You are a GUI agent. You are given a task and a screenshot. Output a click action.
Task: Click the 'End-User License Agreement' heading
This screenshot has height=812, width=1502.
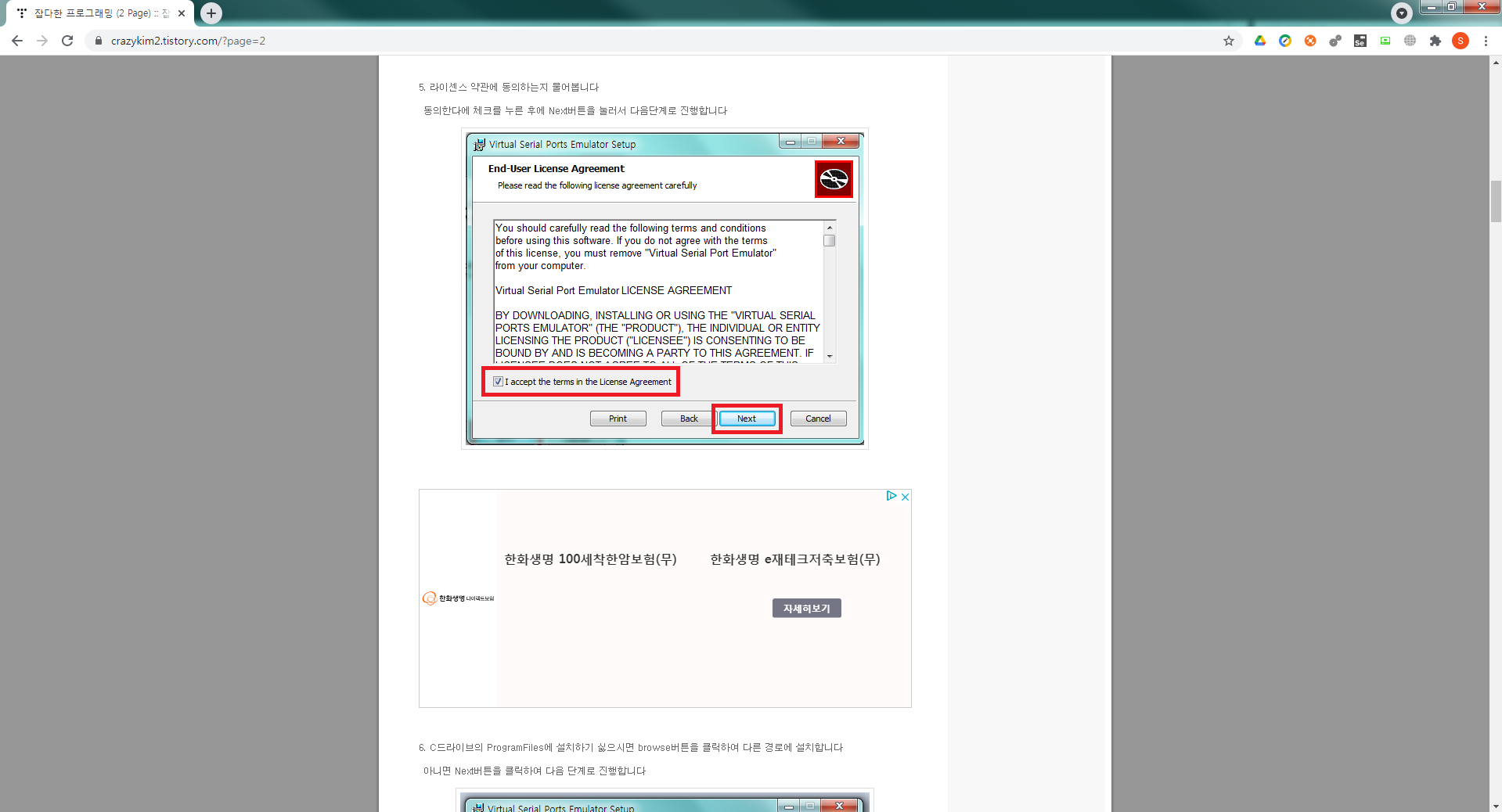[x=556, y=169]
